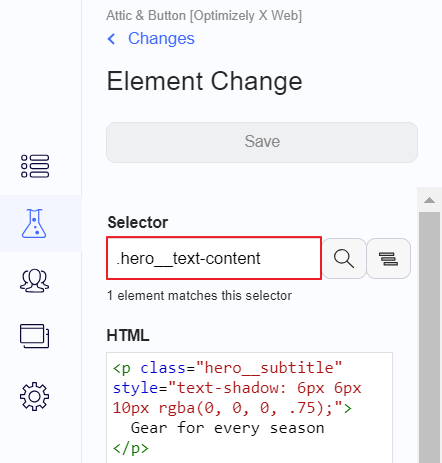The width and height of the screenshot is (442, 463).
Task: Click the element hierarchy icon button
Action: [388, 258]
